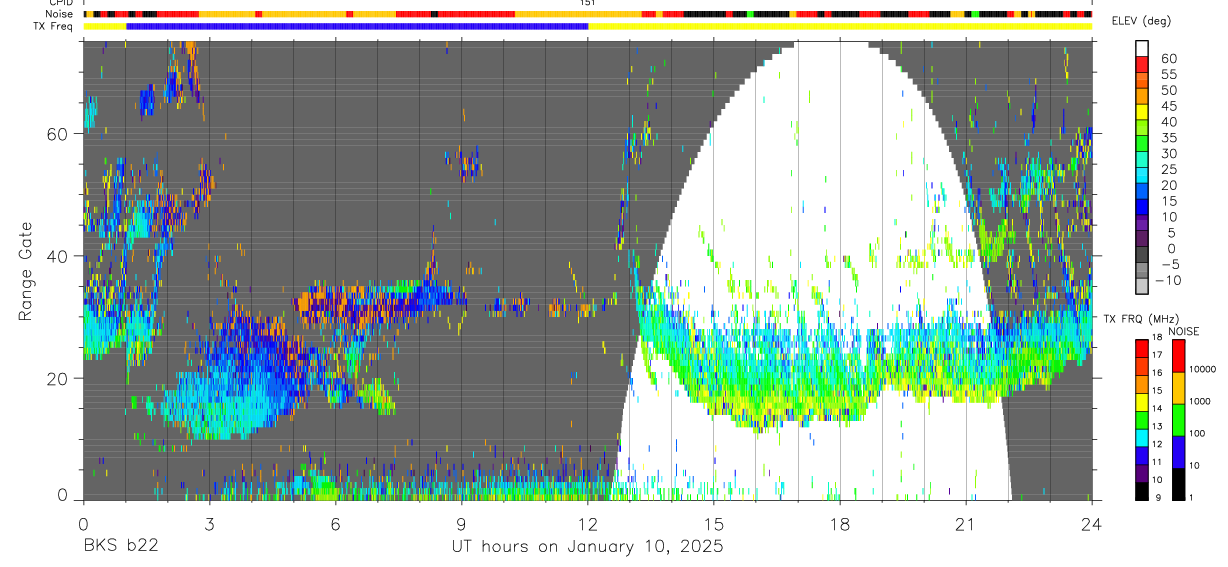
Task: Select the 'UT hours on January 10, 2025' caption
Action: point(587,547)
